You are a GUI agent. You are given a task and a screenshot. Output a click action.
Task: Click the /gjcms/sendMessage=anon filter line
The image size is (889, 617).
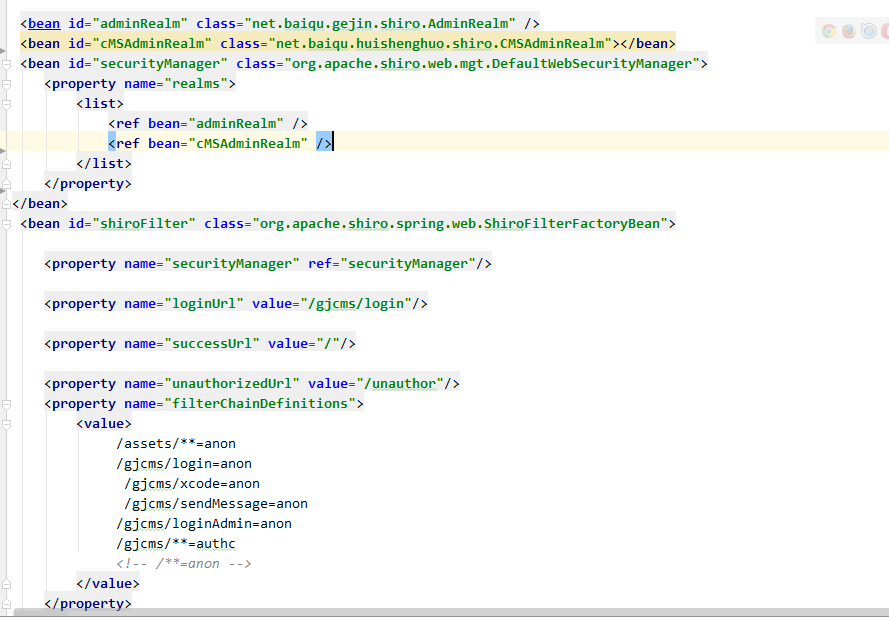[x=215, y=504]
